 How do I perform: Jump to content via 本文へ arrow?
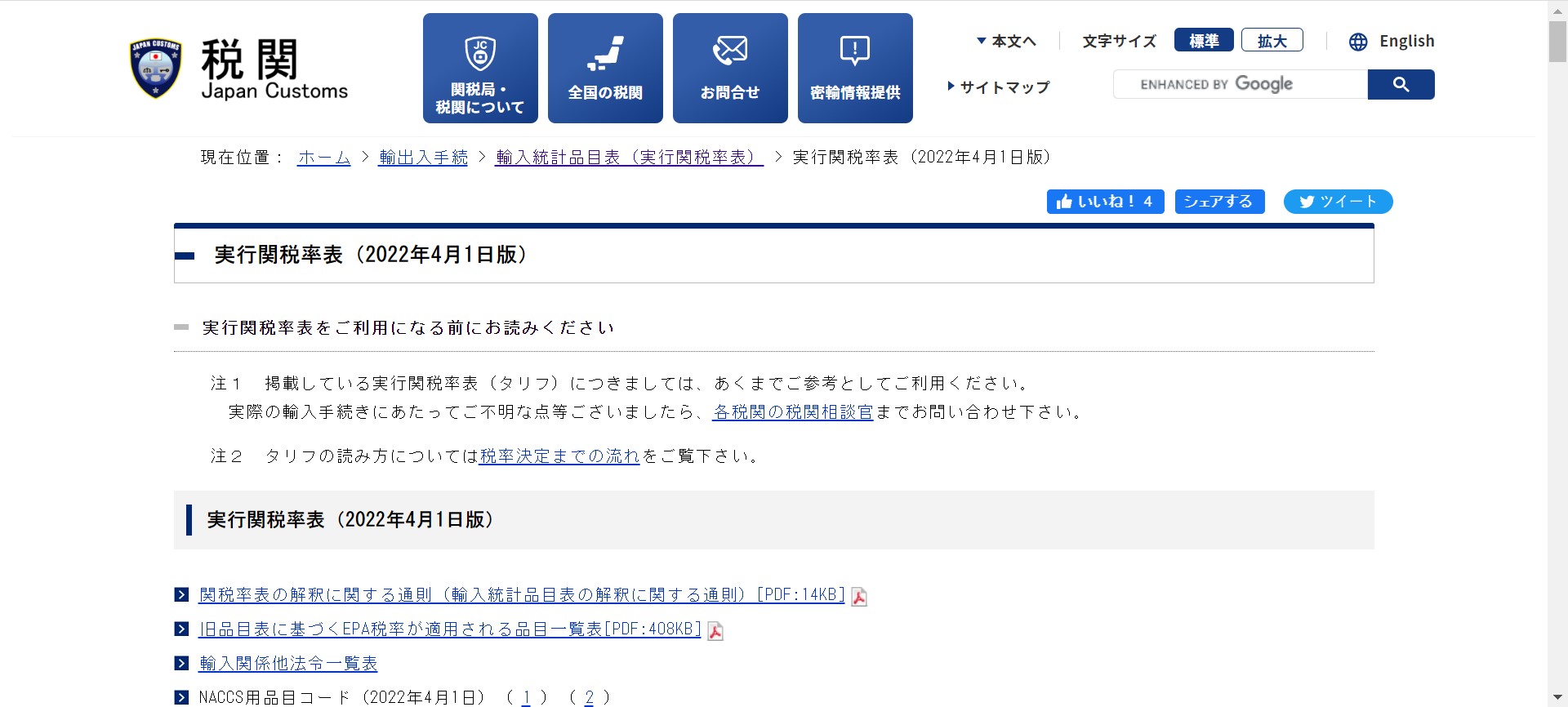pos(1006,42)
